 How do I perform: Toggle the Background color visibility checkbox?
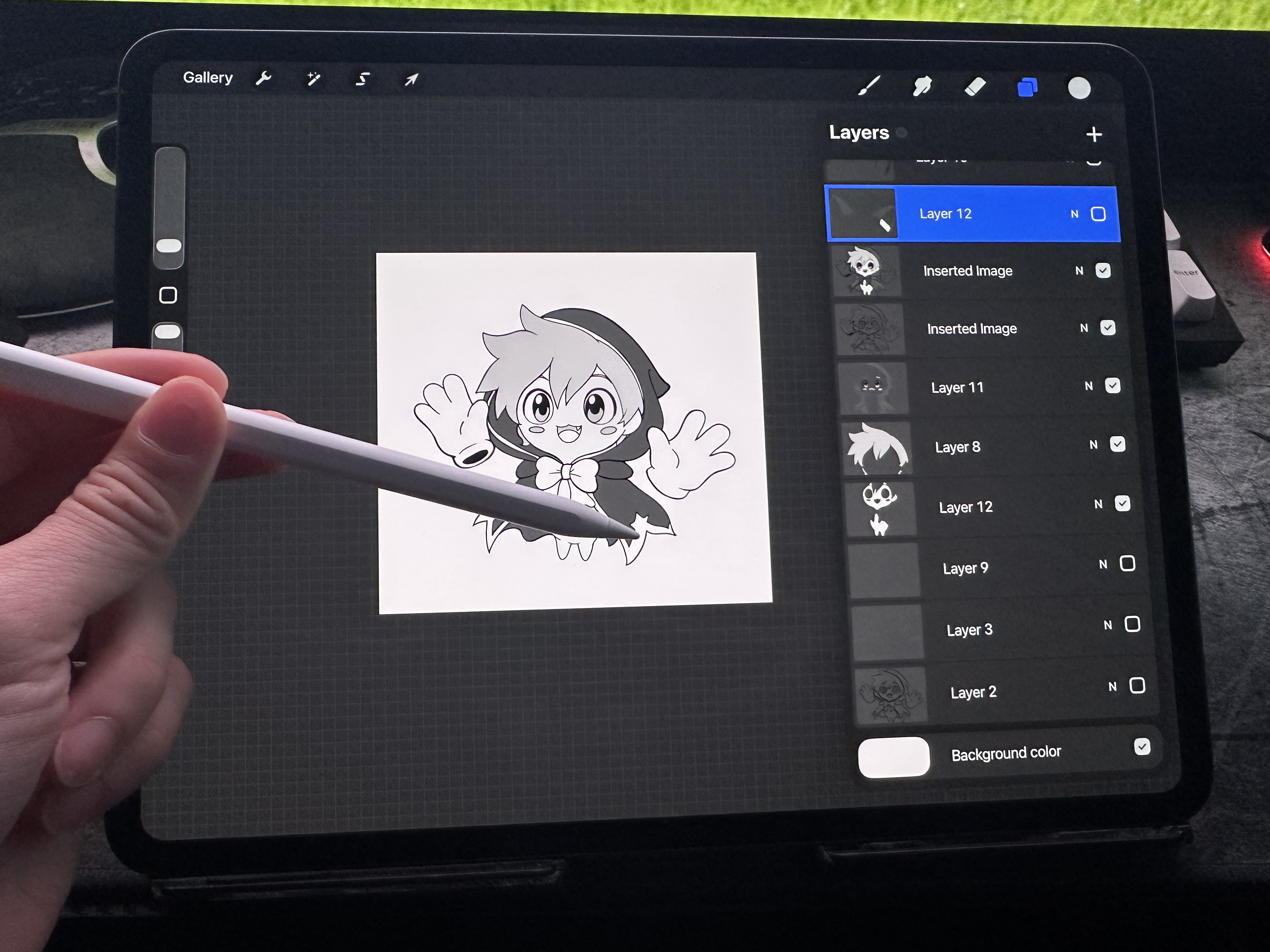tap(1142, 746)
